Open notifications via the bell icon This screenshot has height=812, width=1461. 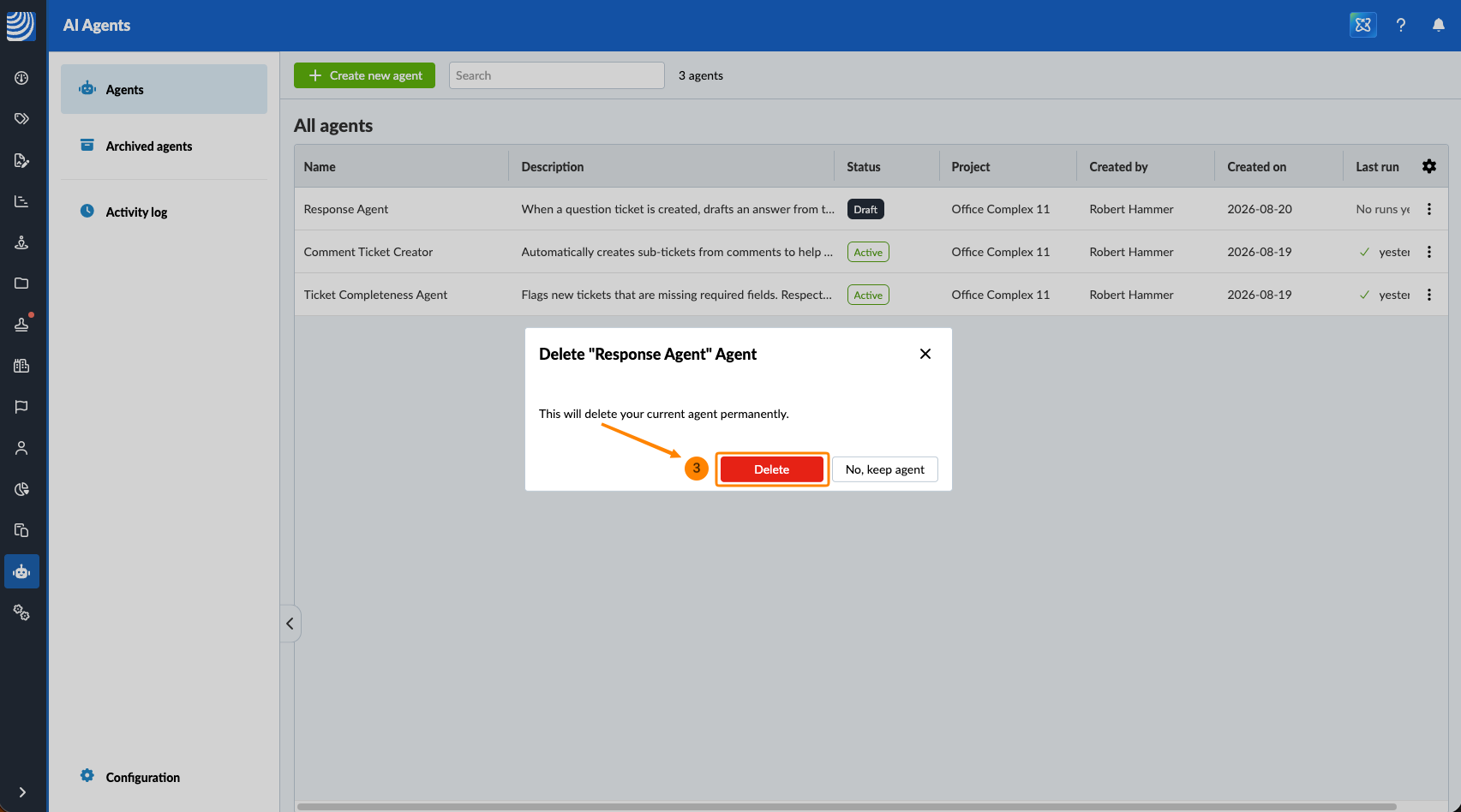(1439, 25)
